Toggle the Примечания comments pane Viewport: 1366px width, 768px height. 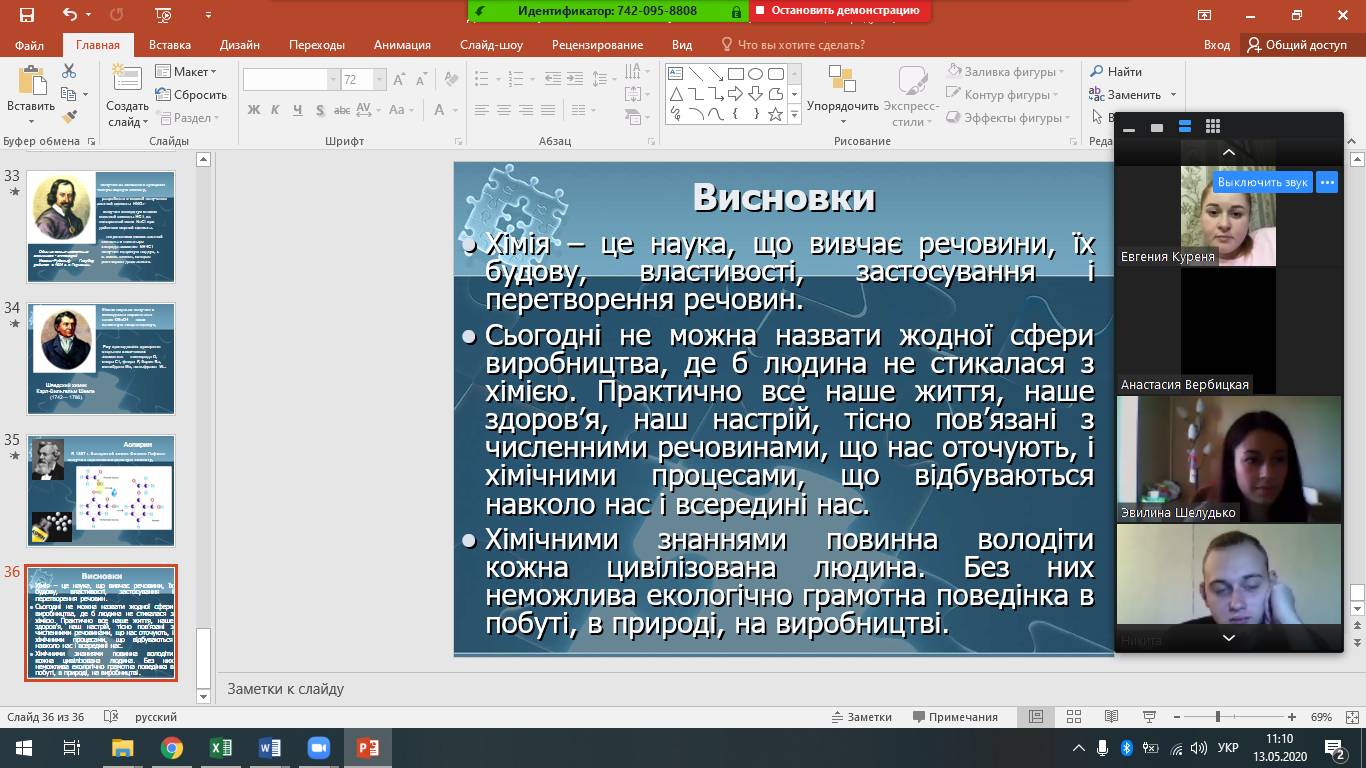(x=955, y=717)
